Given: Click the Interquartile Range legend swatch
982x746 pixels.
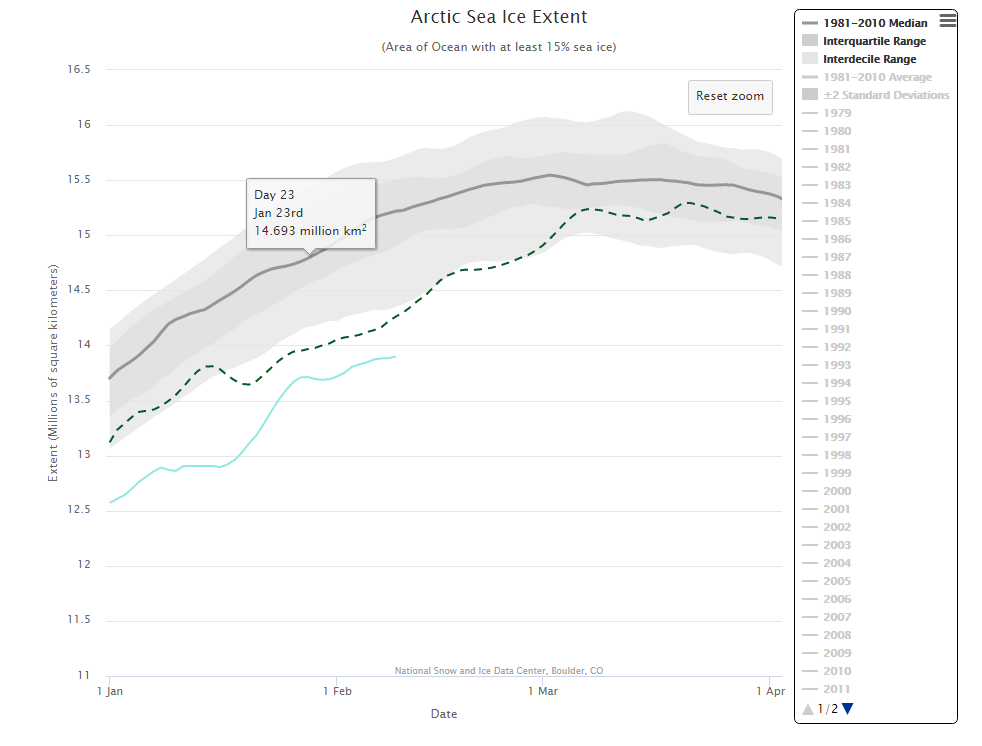Looking at the screenshot, I should click(x=810, y=41).
